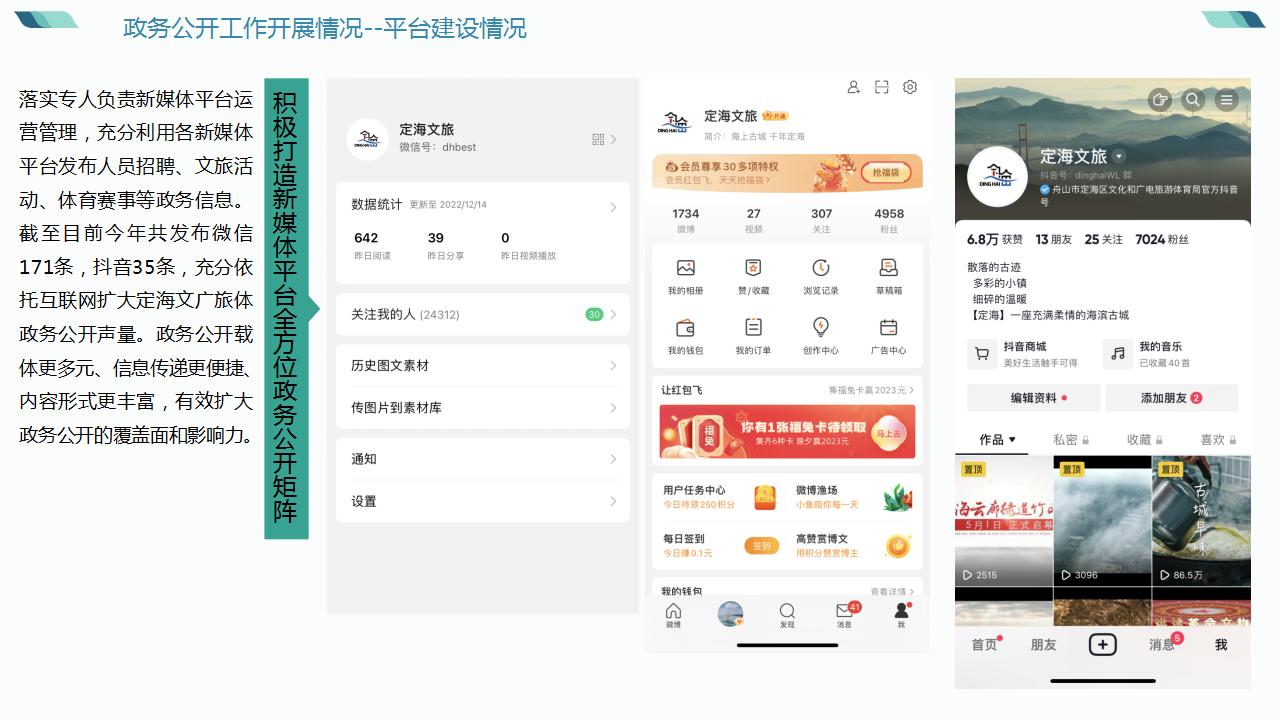This screenshot has height=720, width=1280.
Task: Open 我的钱包 wallet icon
Action: (685, 327)
